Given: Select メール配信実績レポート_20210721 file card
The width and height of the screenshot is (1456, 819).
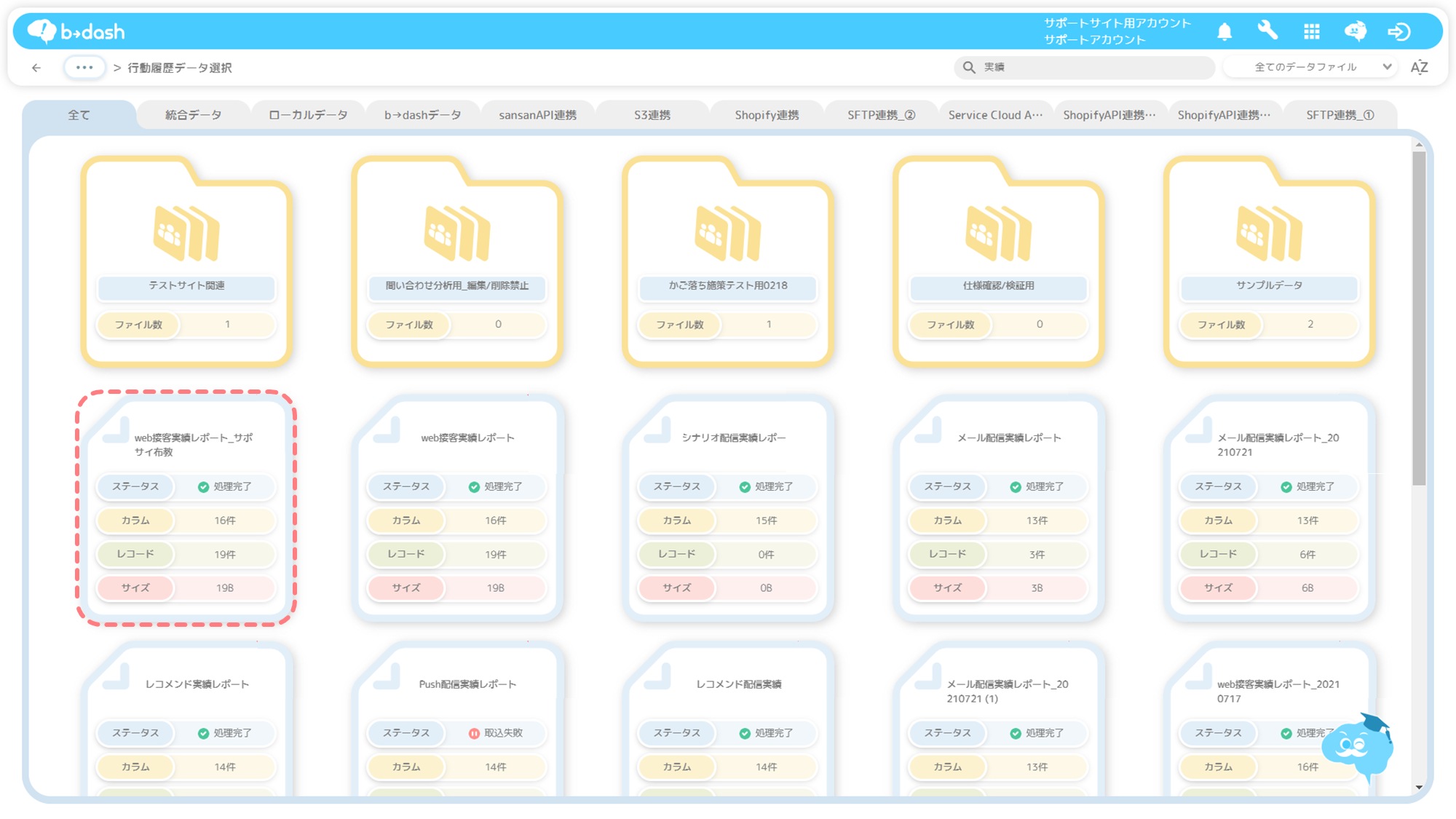Looking at the screenshot, I should pyautogui.click(x=1270, y=507).
